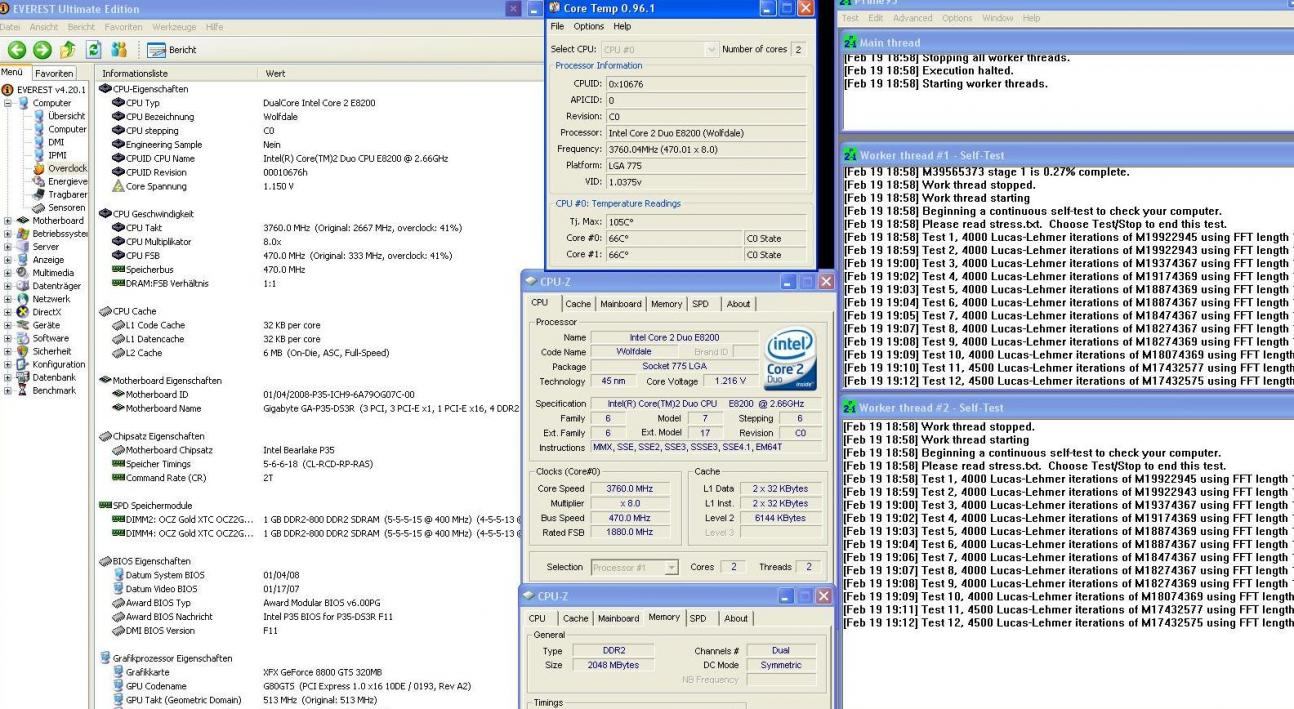This screenshot has width=1294, height=709.
Task: Open SPD tab in upper CPU-Z window
Action: 700,303
